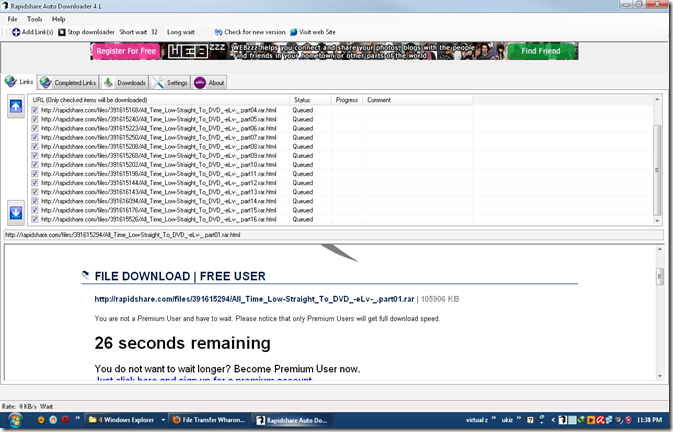Screen dimensions: 673x432
Task: Click the Long wait value field
Action: click(x=204, y=32)
